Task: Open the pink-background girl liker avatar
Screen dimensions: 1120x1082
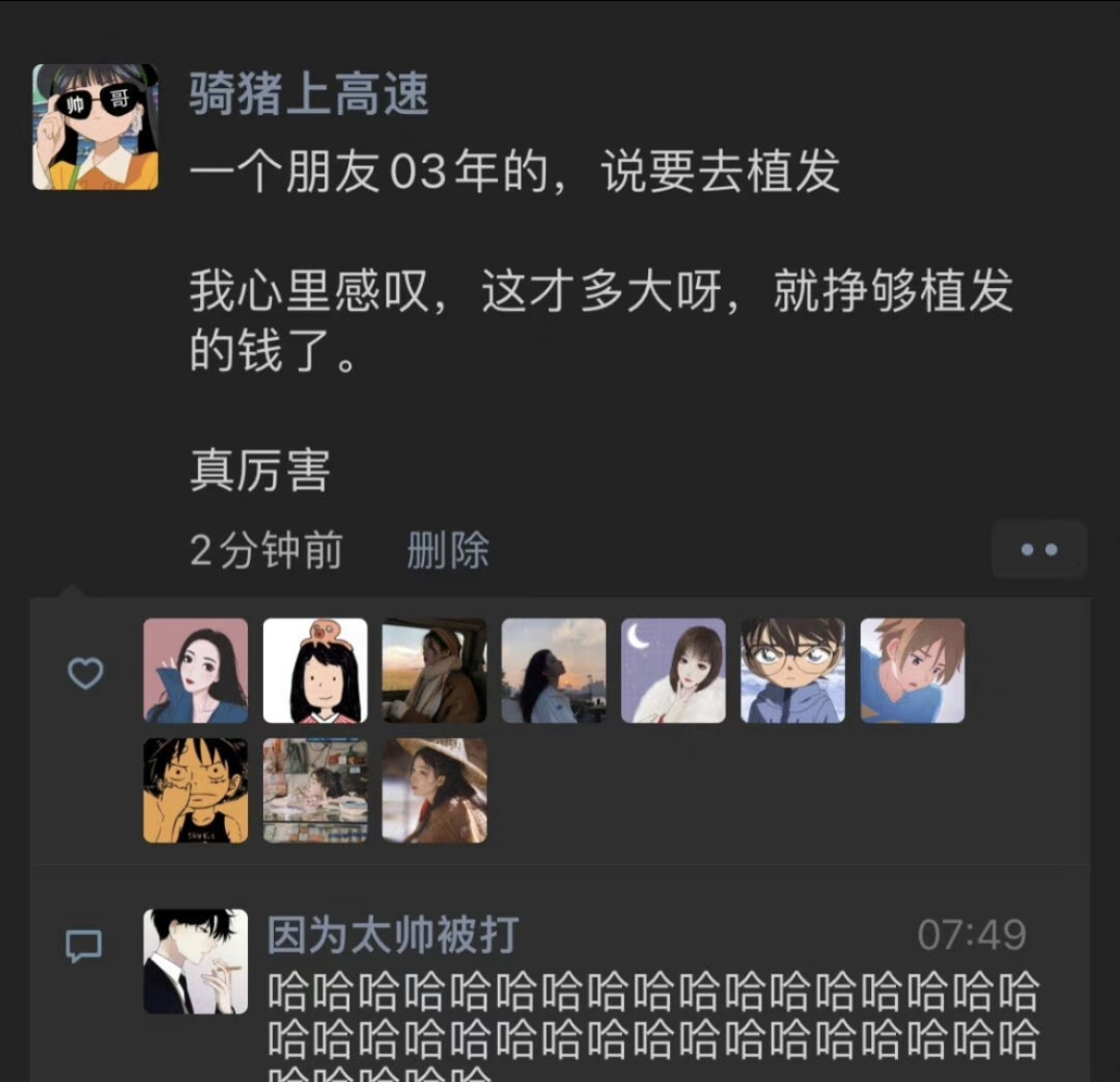Action: (195, 671)
